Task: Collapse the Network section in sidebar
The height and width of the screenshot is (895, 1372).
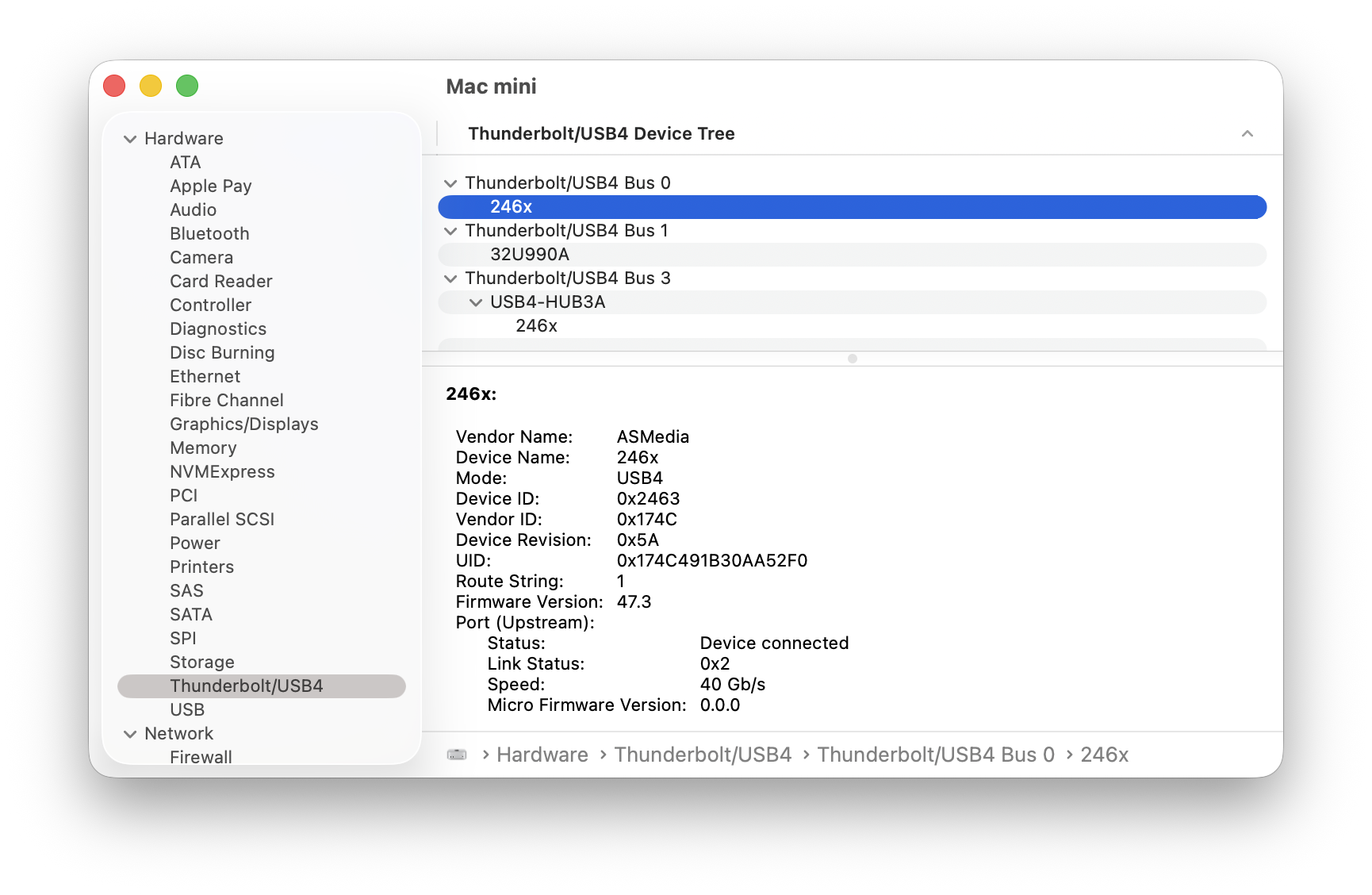Action: point(130,734)
